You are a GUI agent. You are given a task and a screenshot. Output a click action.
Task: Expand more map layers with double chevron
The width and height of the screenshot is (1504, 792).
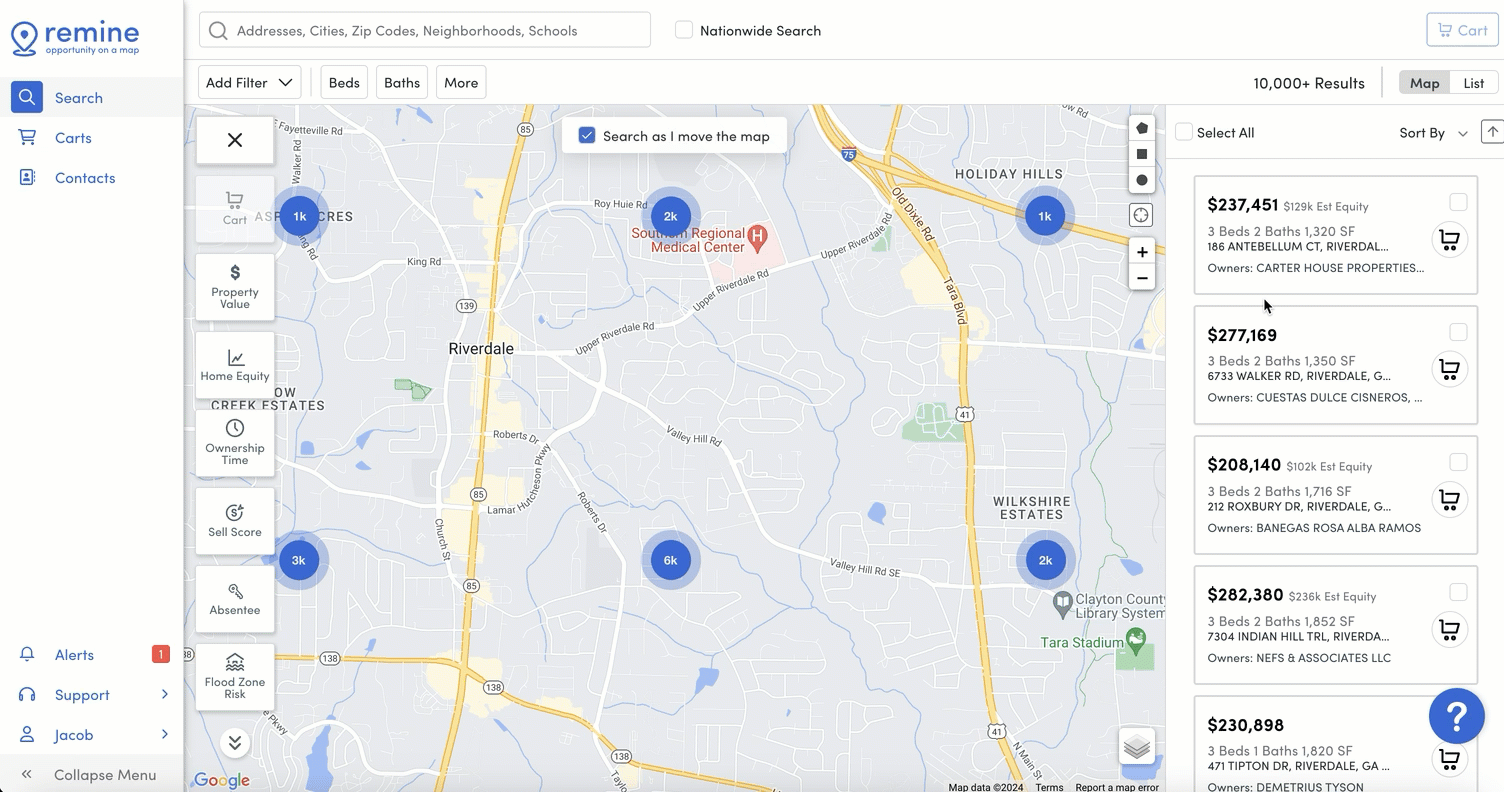pyautogui.click(x=235, y=742)
